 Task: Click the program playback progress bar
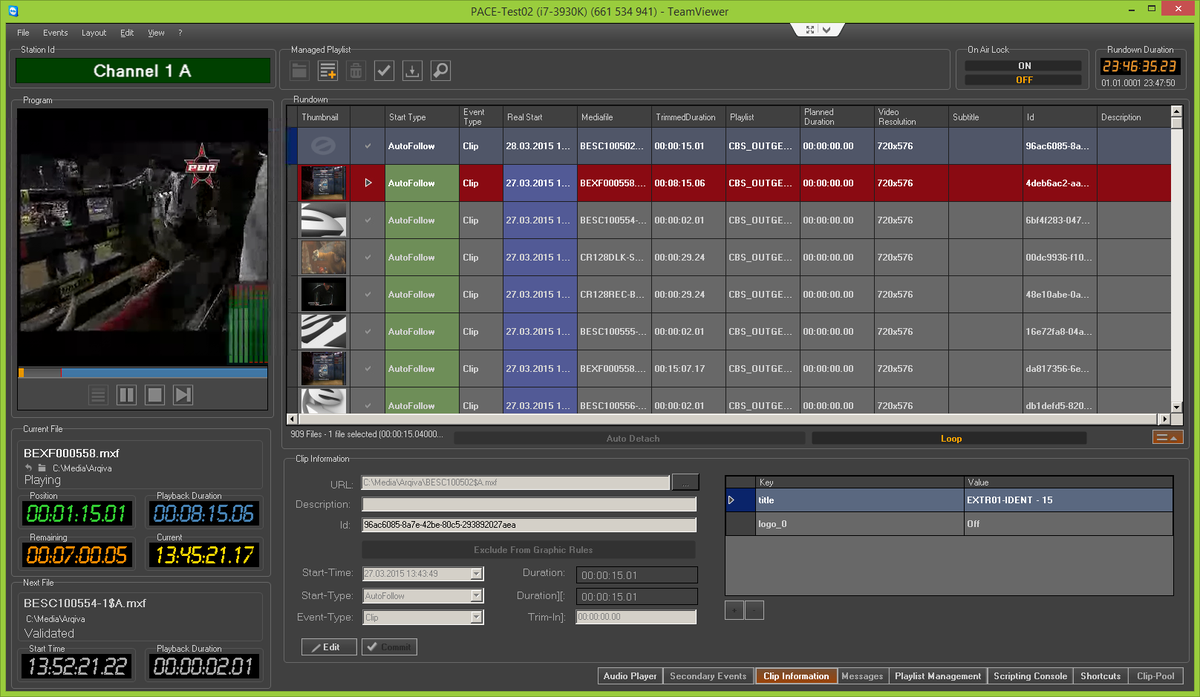143,373
